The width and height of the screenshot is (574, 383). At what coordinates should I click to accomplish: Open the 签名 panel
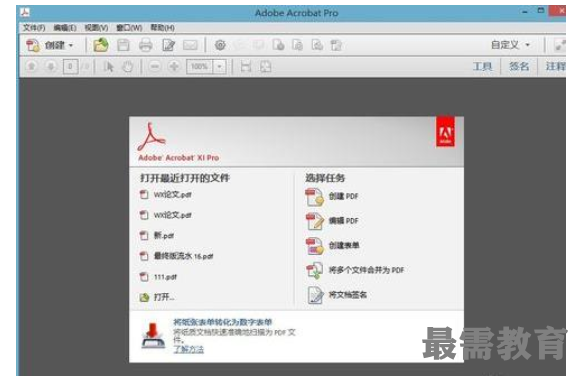[x=519, y=66]
